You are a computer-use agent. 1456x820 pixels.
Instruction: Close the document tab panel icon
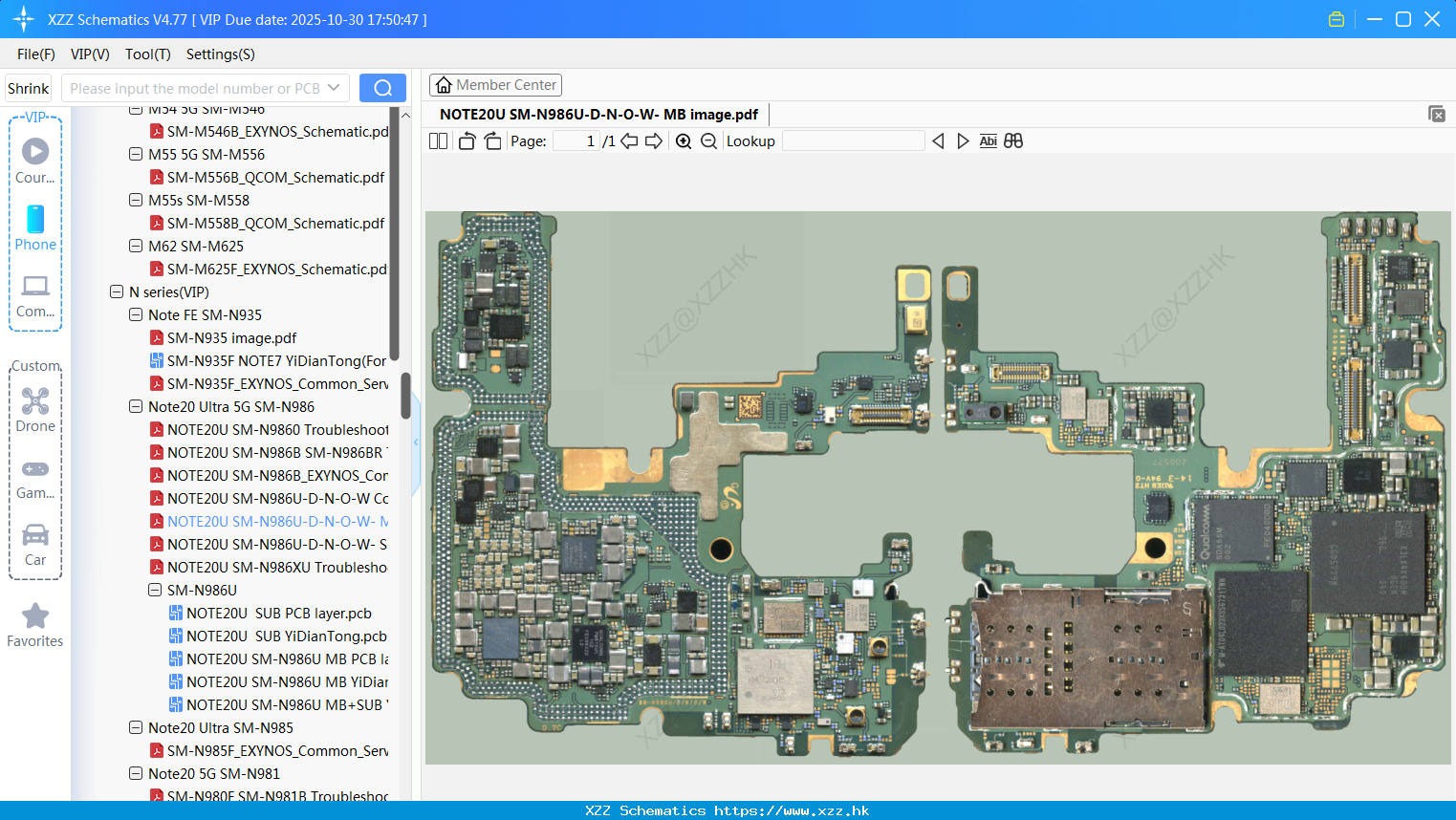(x=1436, y=114)
